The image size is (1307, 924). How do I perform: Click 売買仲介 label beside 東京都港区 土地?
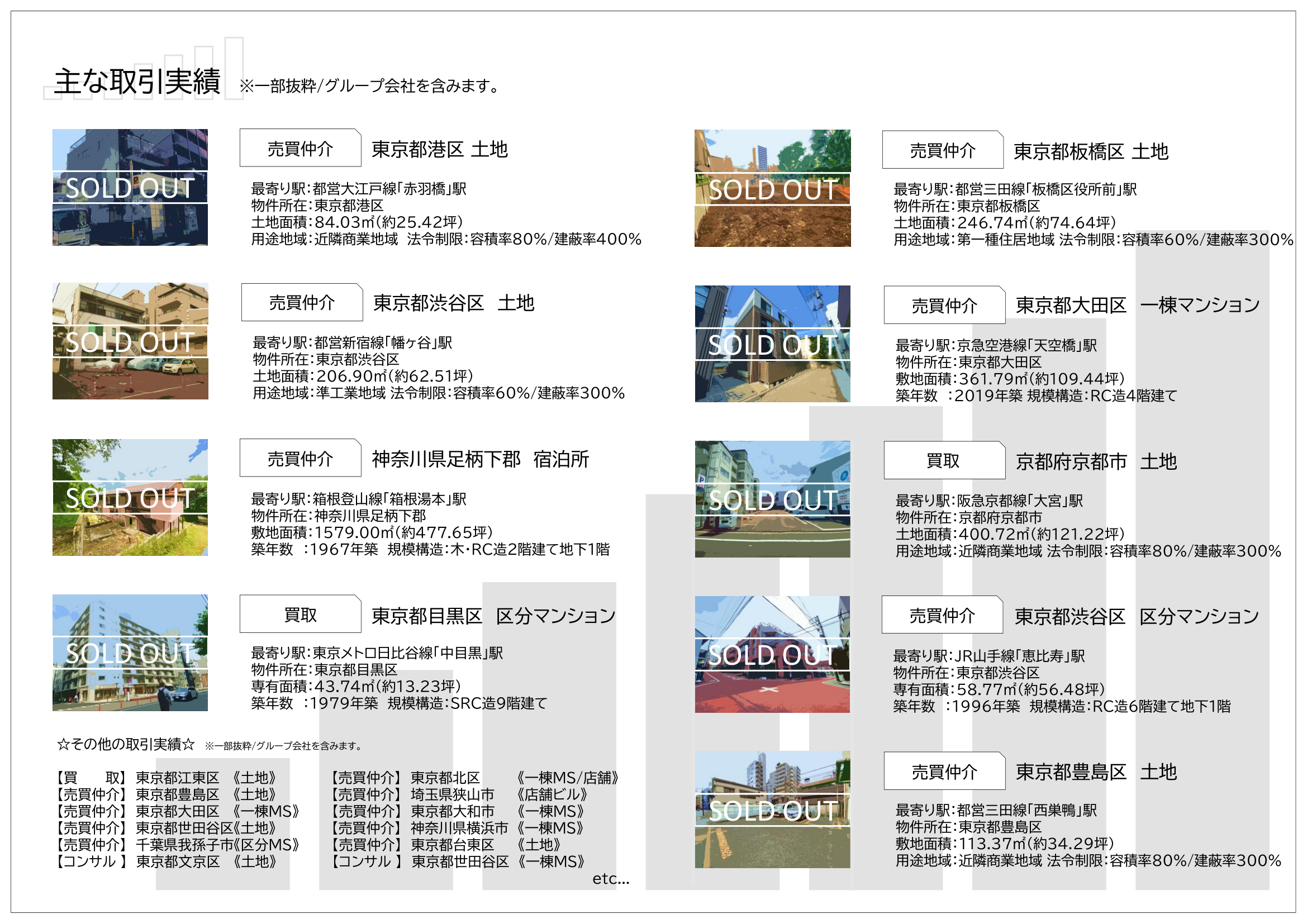(x=300, y=148)
